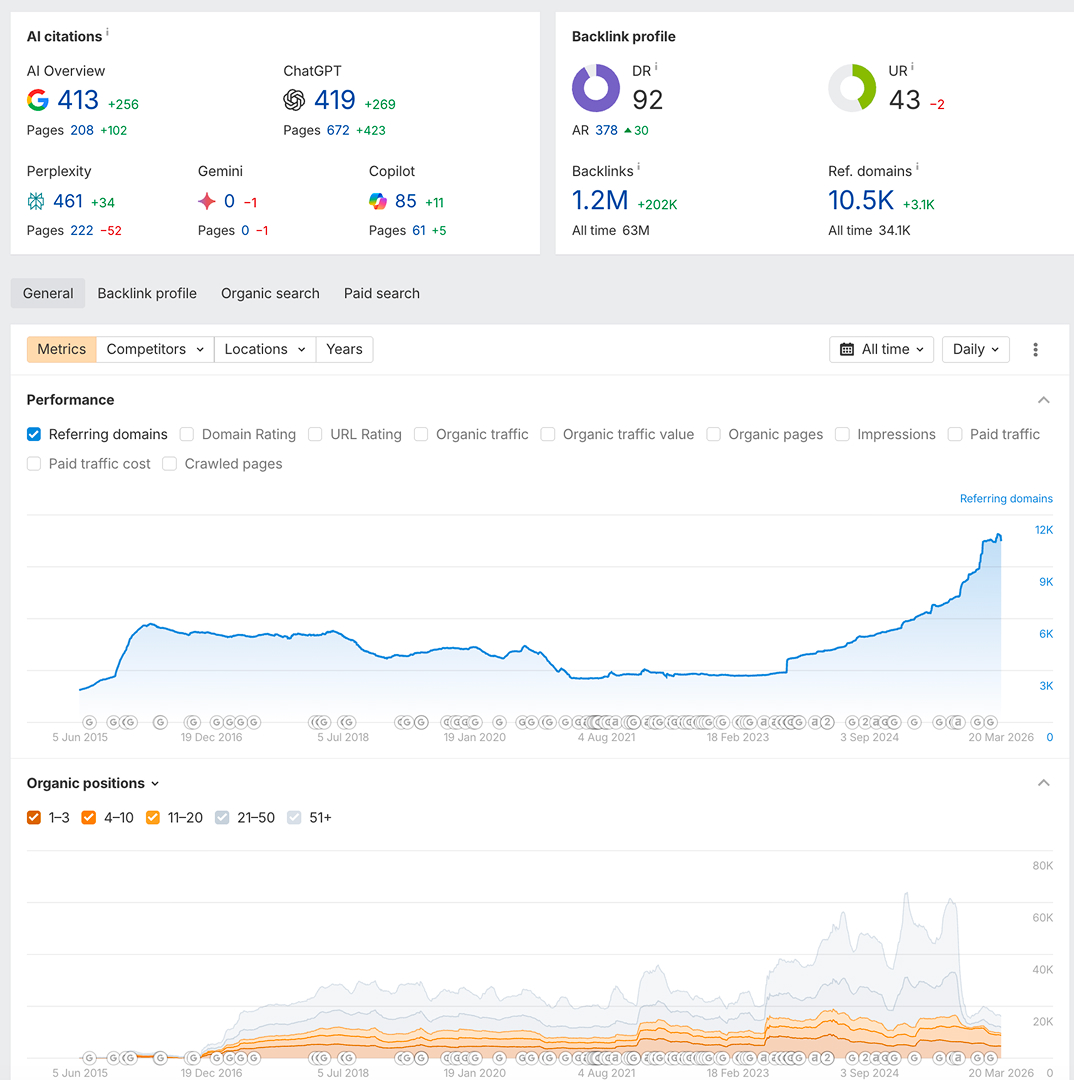Open the three-dot chart options menu
The width and height of the screenshot is (1074, 1080).
(1035, 349)
